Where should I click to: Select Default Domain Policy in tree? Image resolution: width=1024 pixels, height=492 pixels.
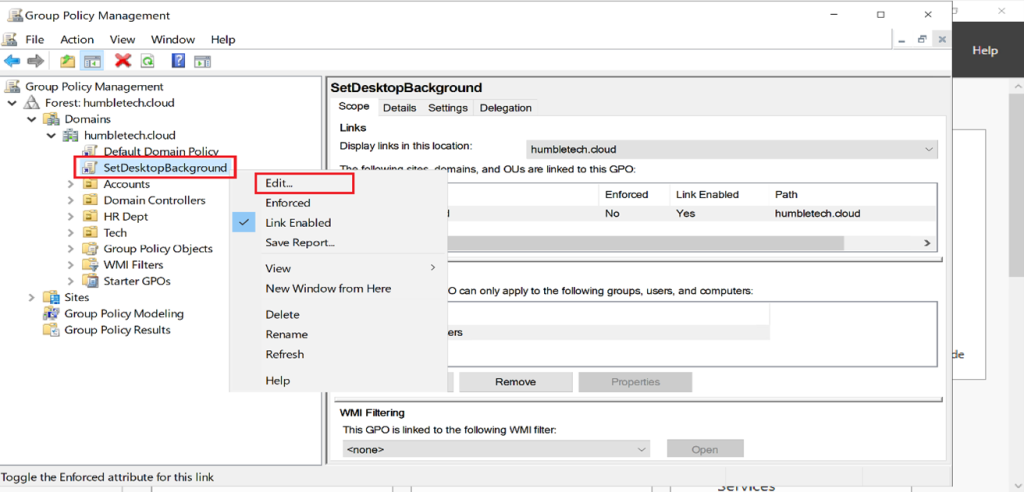160,151
